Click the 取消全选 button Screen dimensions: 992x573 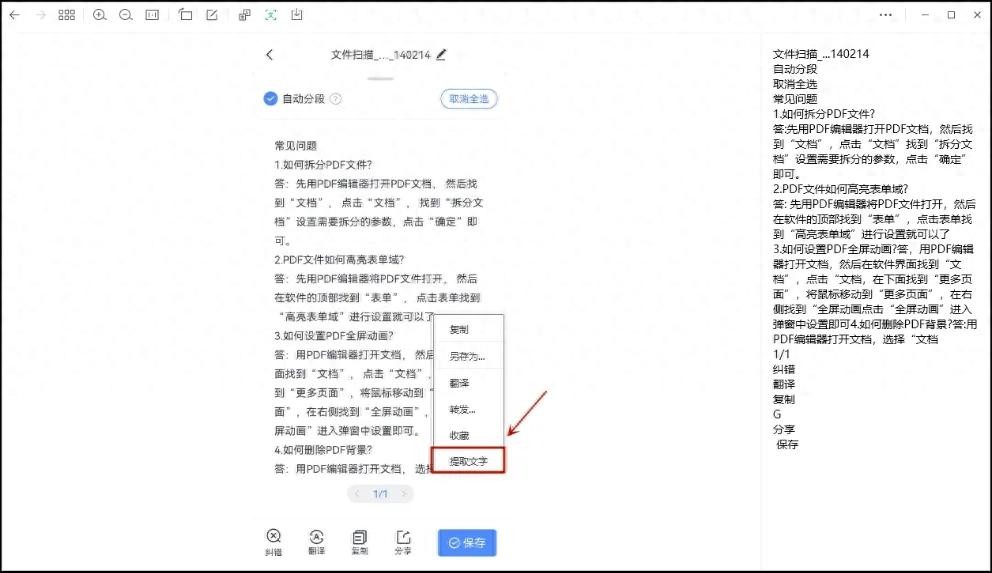pos(468,98)
